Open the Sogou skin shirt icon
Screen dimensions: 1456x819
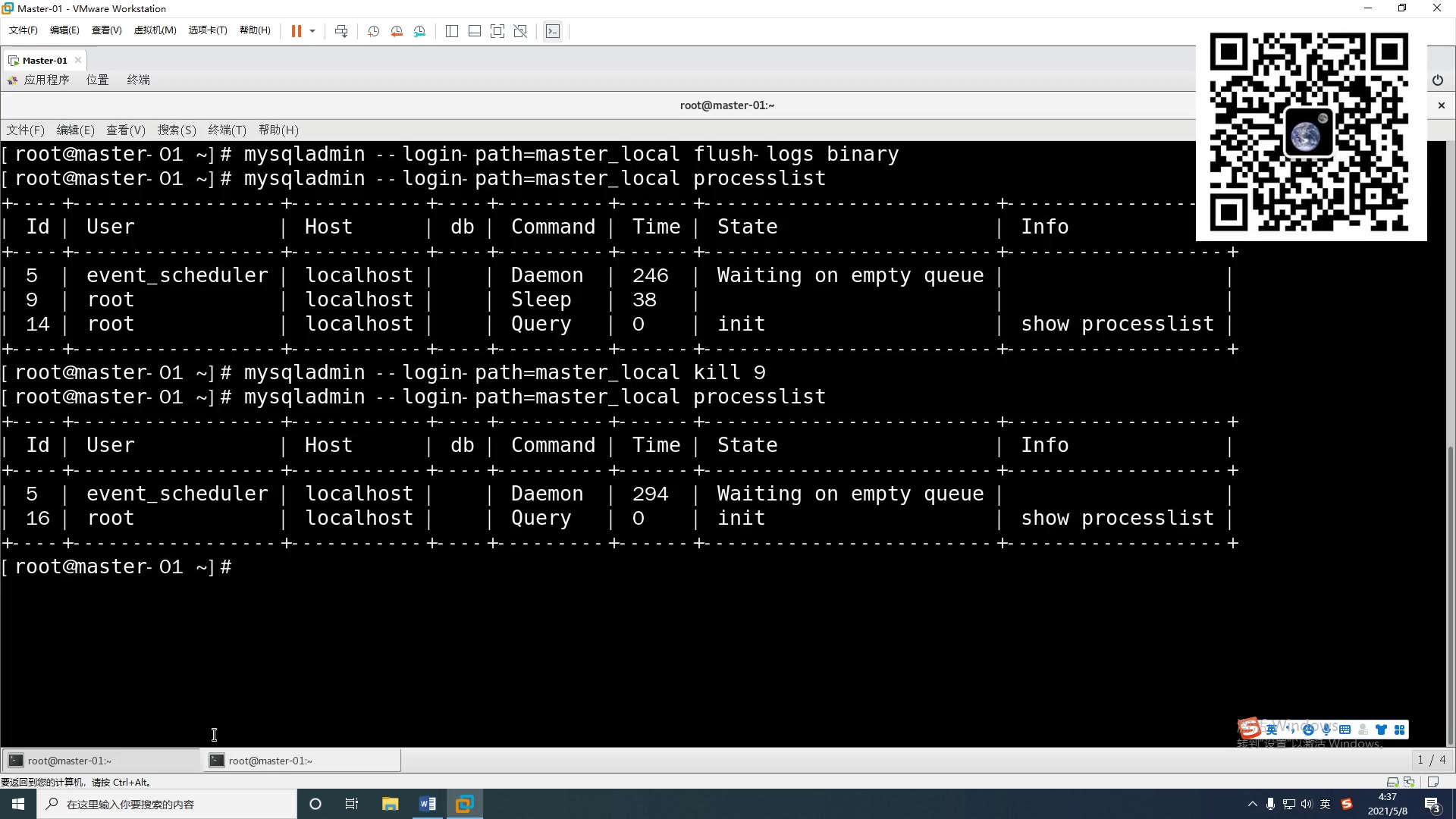(x=1381, y=730)
